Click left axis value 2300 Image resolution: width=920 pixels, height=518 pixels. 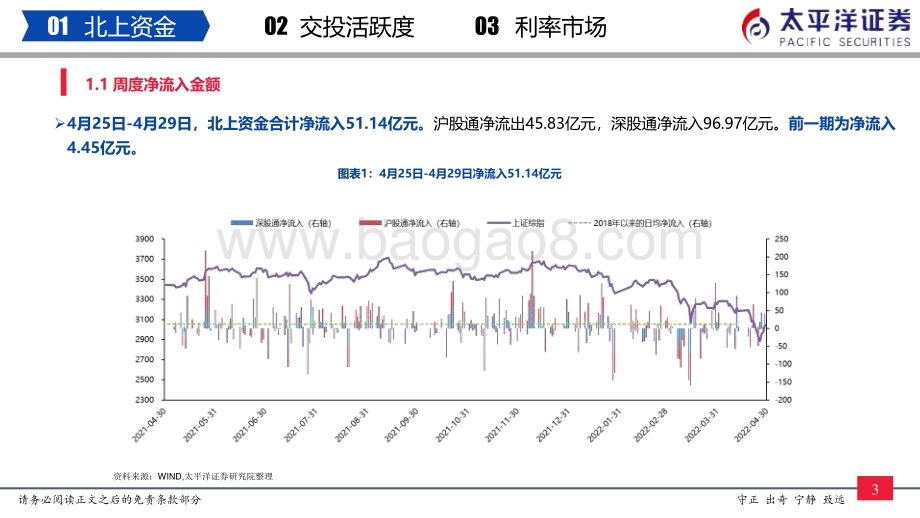(144, 399)
